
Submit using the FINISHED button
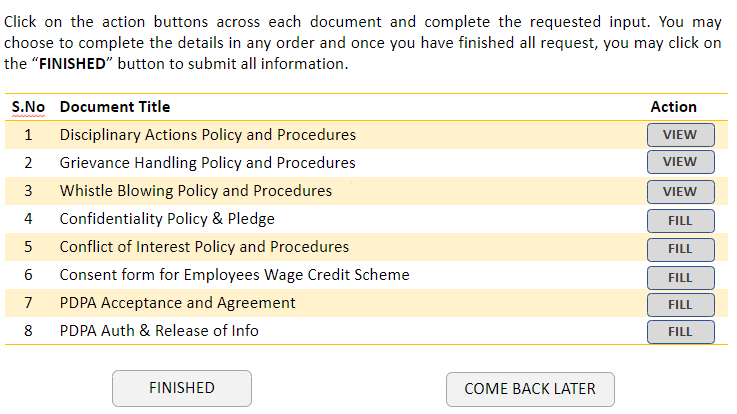point(182,388)
